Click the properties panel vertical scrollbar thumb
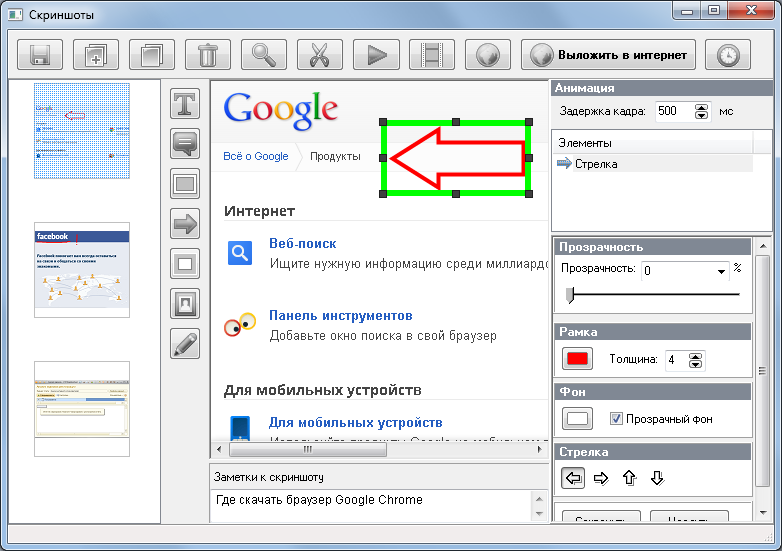This screenshot has height=551, width=782. click(763, 370)
